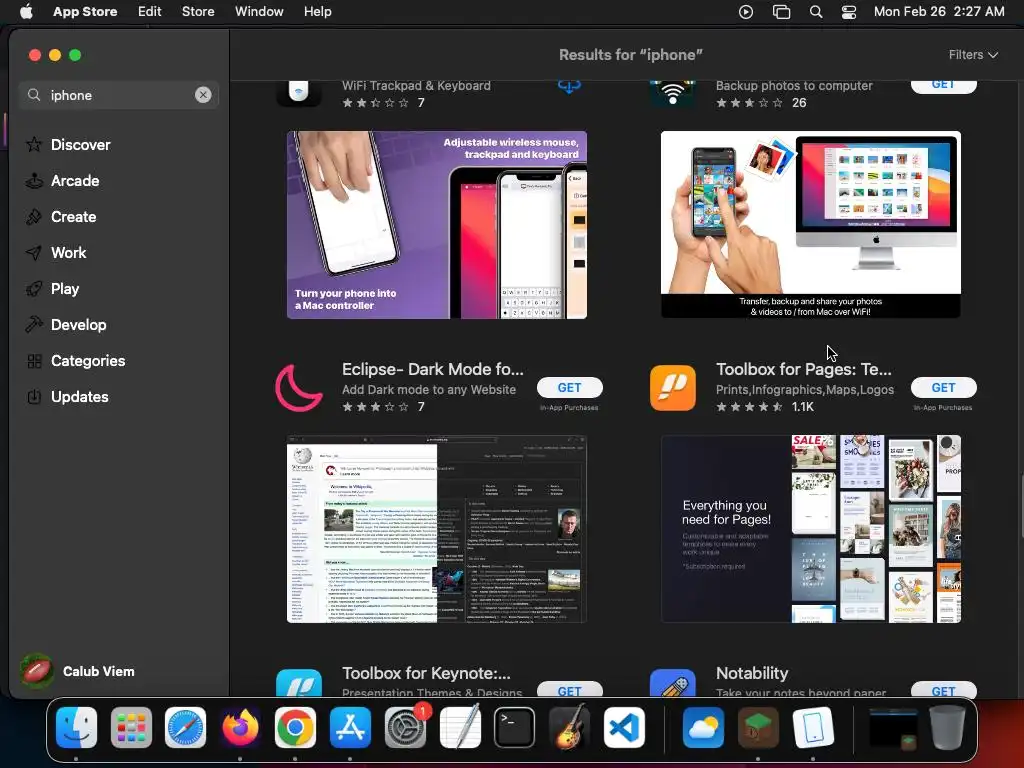The image size is (1024, 768).
Task: Select the Work paper plane icon
Action: 34,252
